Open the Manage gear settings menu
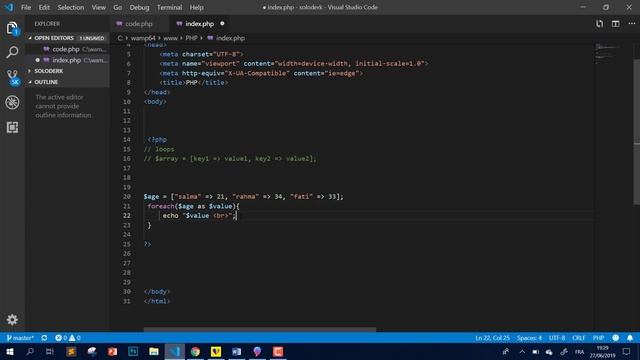The image size is (640, 360). (12, 319)
